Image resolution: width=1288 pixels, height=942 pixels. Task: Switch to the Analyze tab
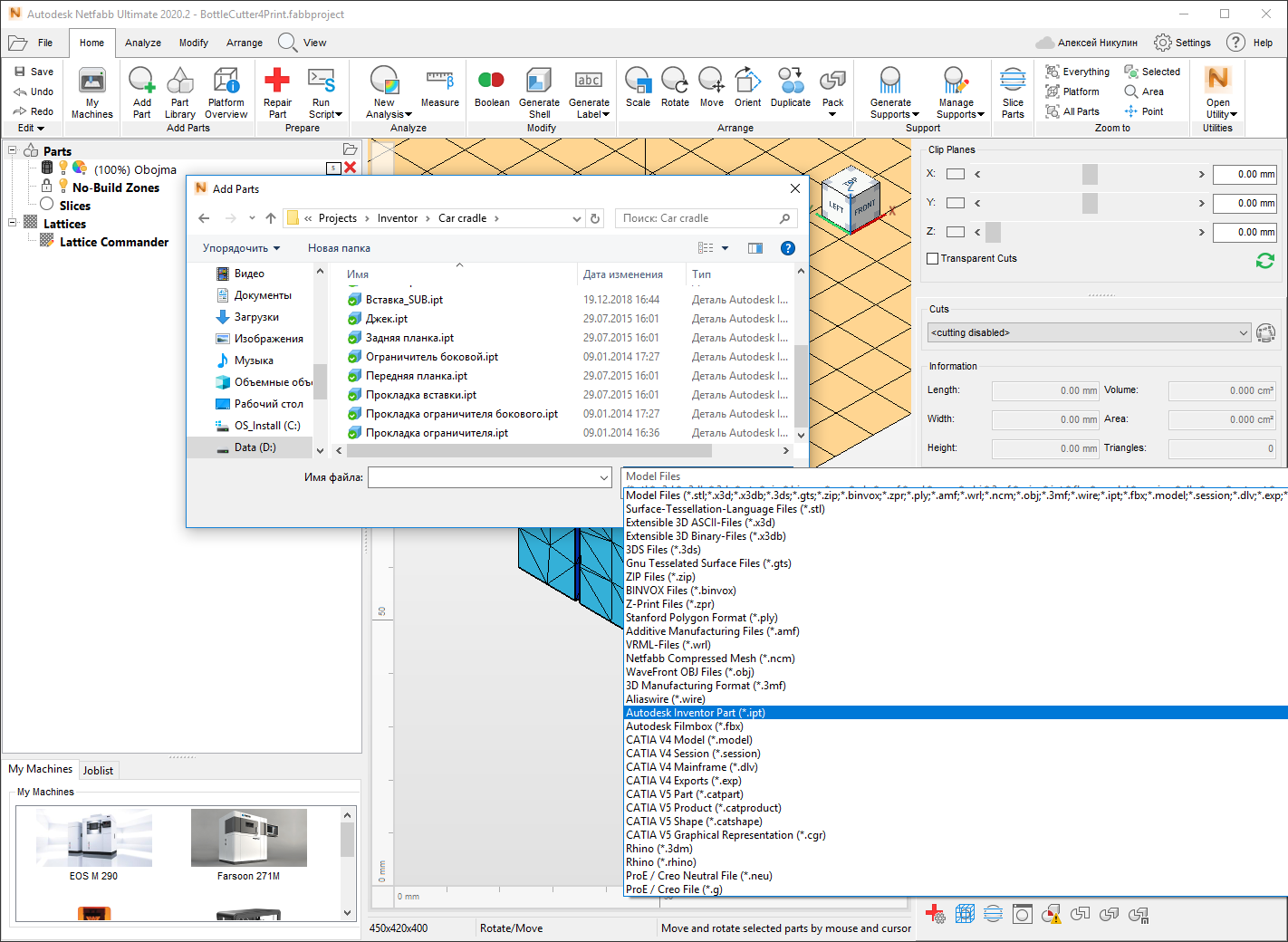[x=143, y=43]
